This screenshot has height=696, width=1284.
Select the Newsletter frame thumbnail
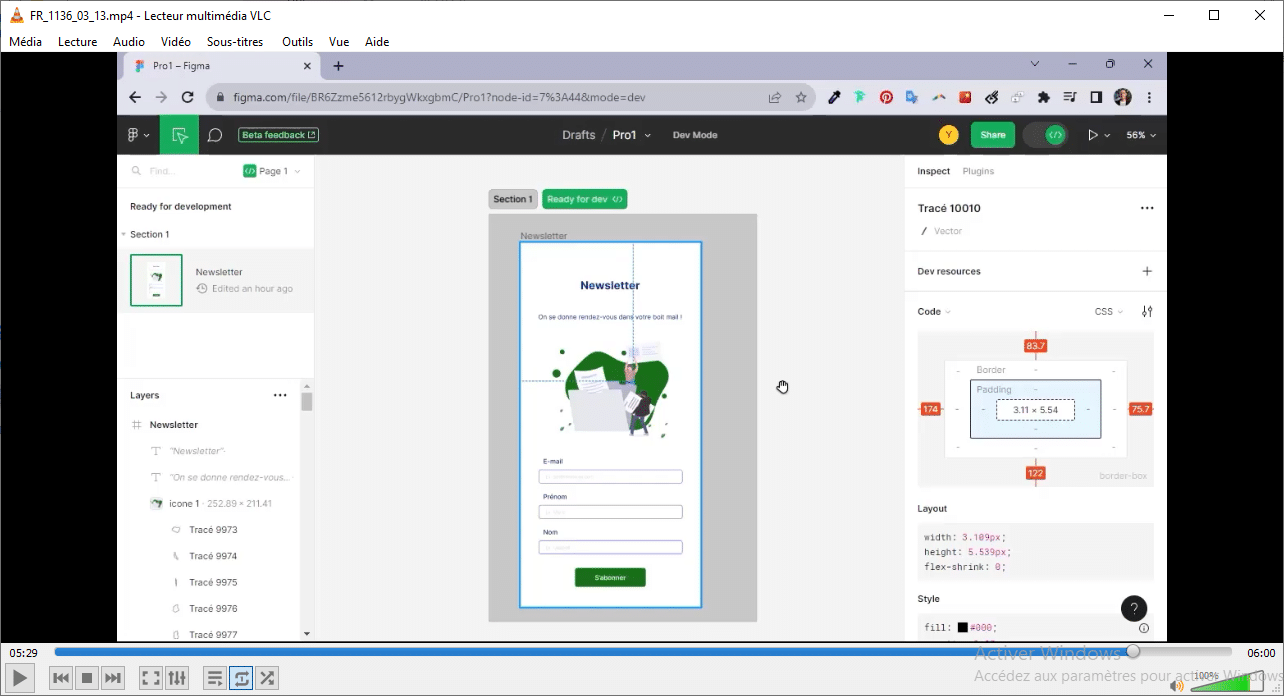156,280
